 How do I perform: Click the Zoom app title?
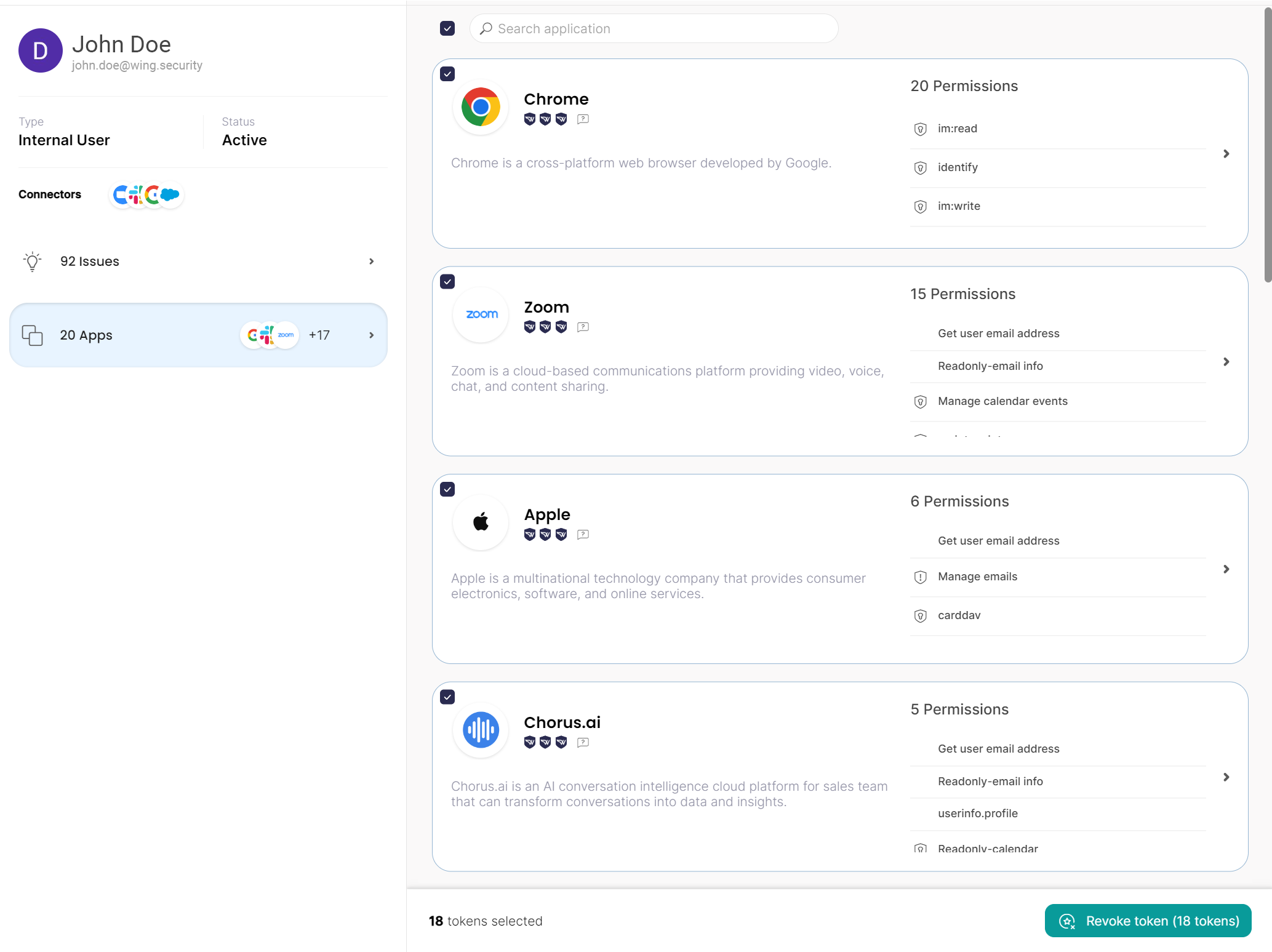[x=546, y=307]
